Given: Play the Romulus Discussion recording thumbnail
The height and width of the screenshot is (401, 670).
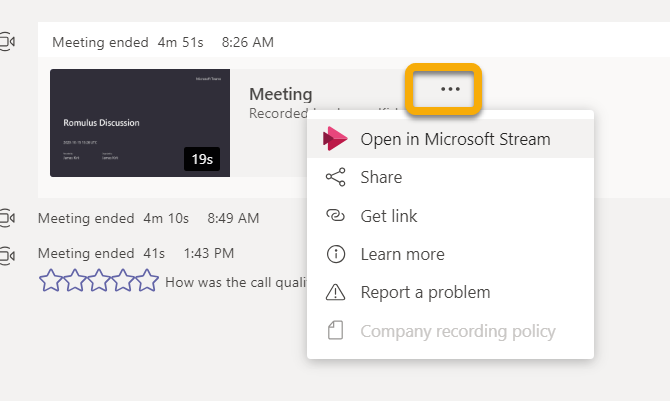Looking at the screenshot, I should [x=140, y=123].
